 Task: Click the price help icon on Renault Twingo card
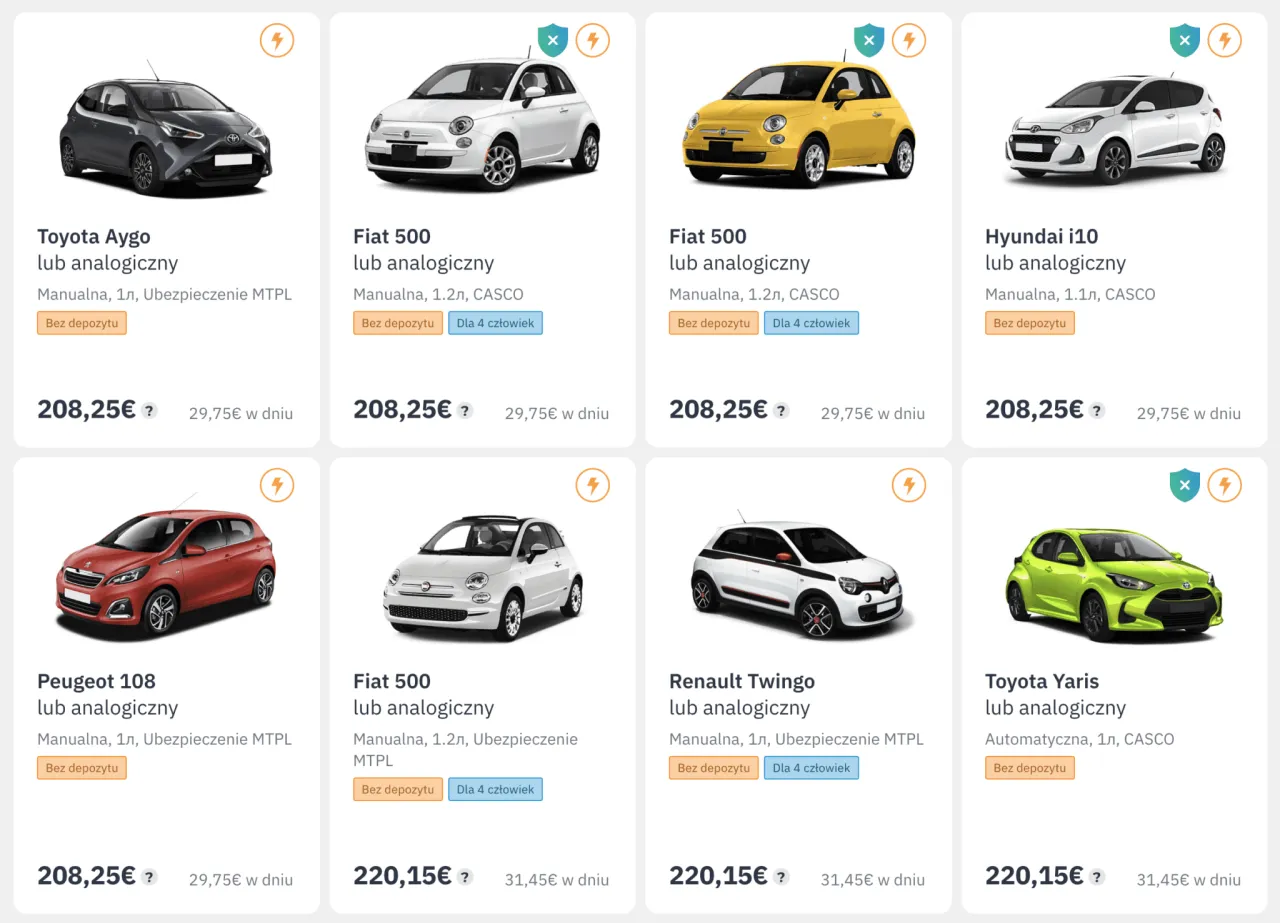coord(781,877)
